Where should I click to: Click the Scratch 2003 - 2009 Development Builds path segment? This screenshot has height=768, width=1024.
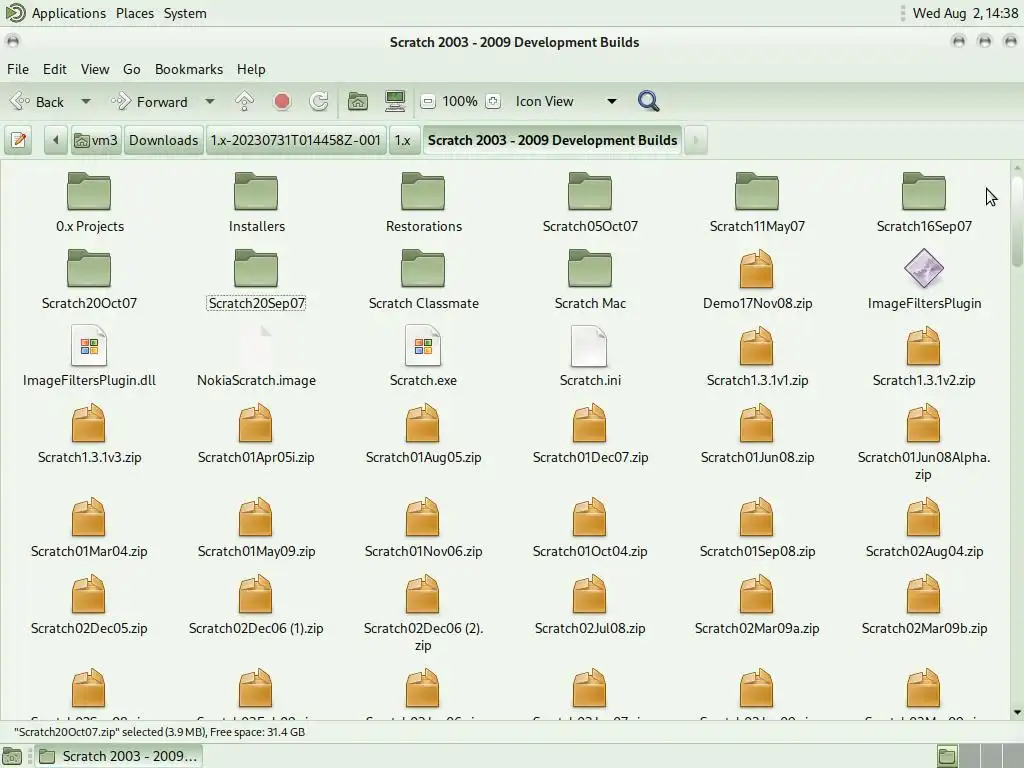click(x=552, y=140)
